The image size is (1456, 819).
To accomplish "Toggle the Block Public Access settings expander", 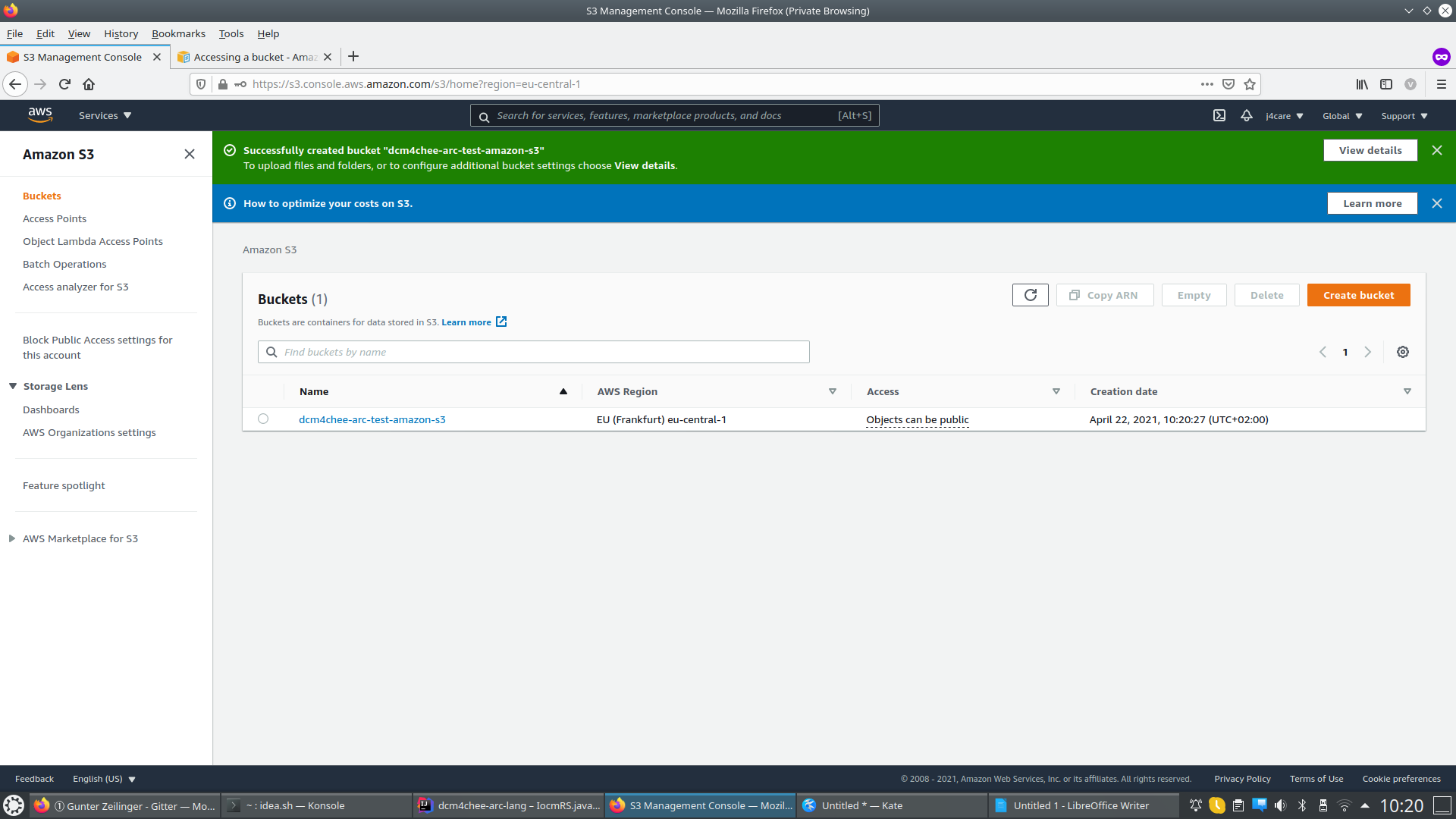I will pos(97,347).
